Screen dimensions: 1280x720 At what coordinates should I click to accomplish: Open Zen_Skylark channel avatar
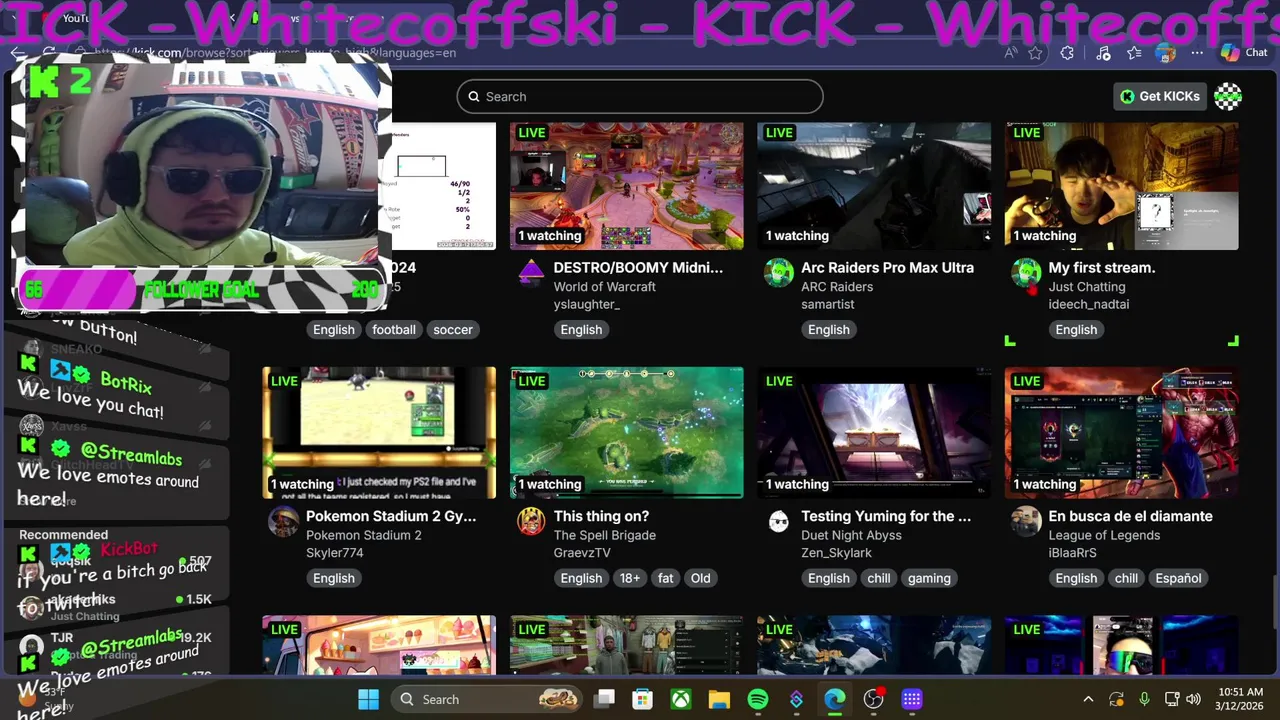point(779,521)
